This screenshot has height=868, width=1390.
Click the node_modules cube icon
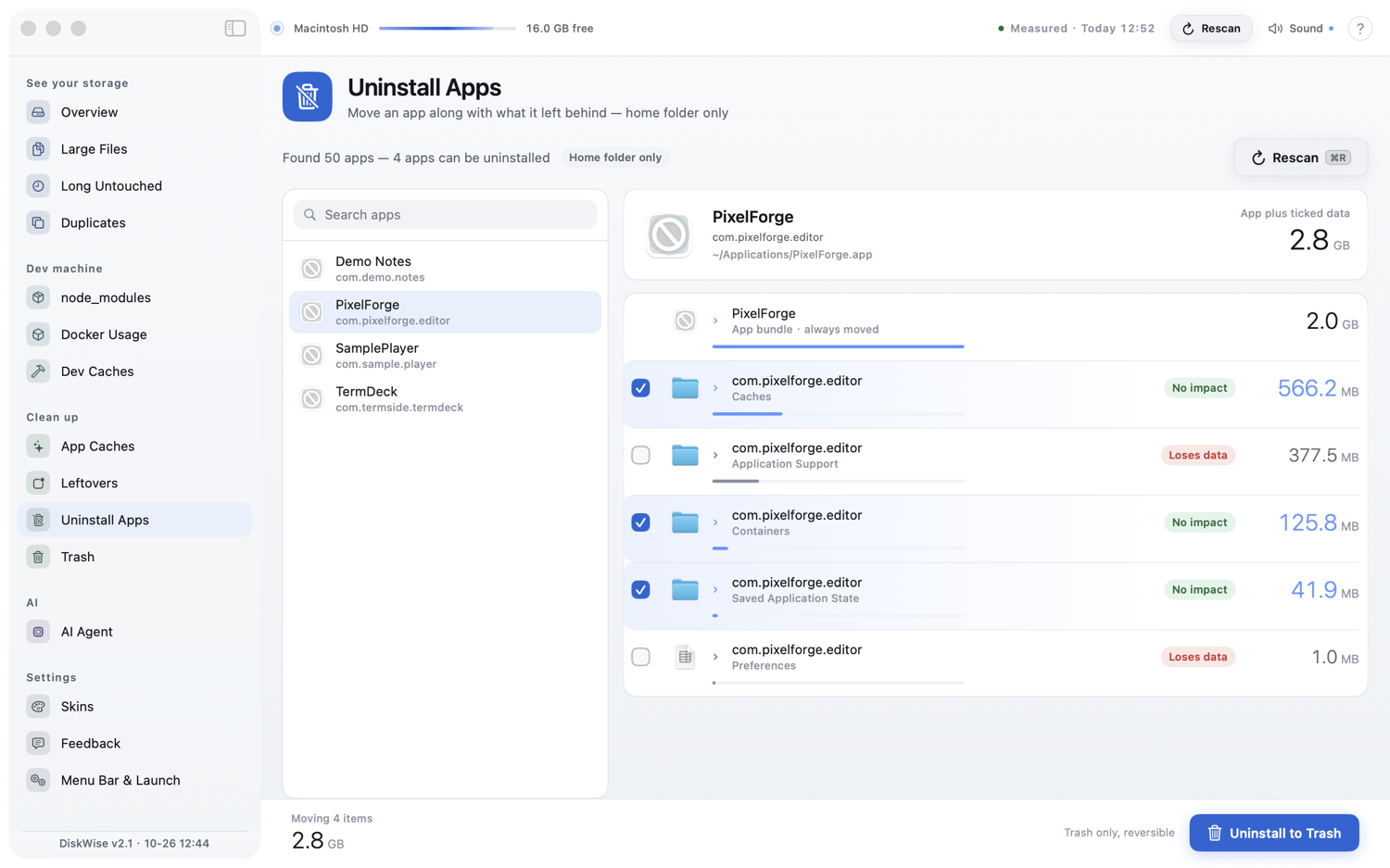click(x=38, y=297)
